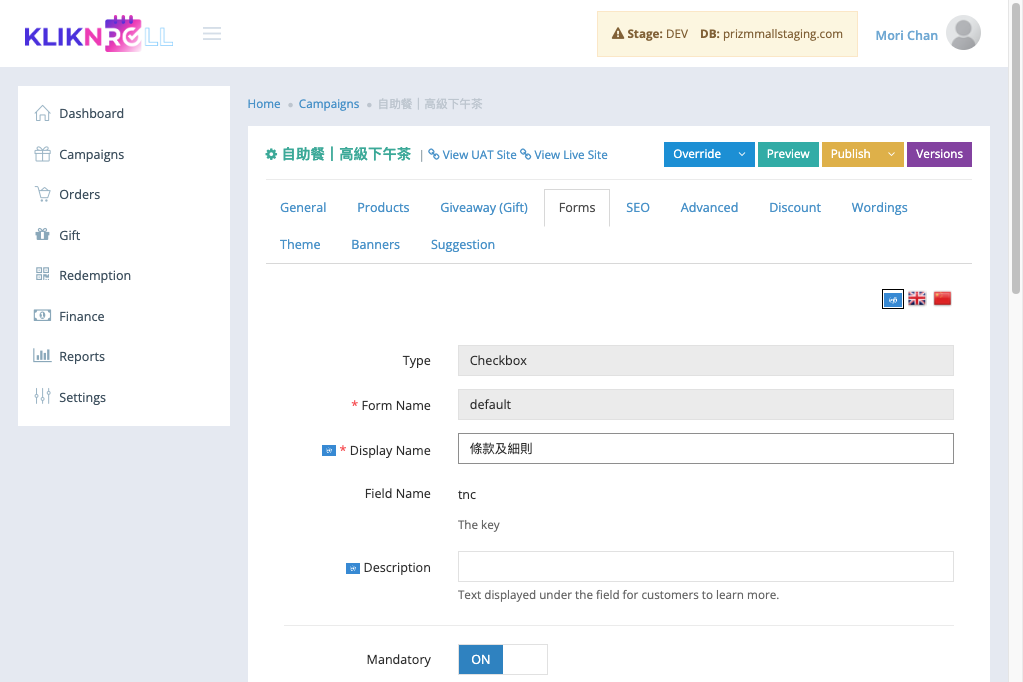
Task: Click the flag icon beside Display Name label
Action: 329,450
